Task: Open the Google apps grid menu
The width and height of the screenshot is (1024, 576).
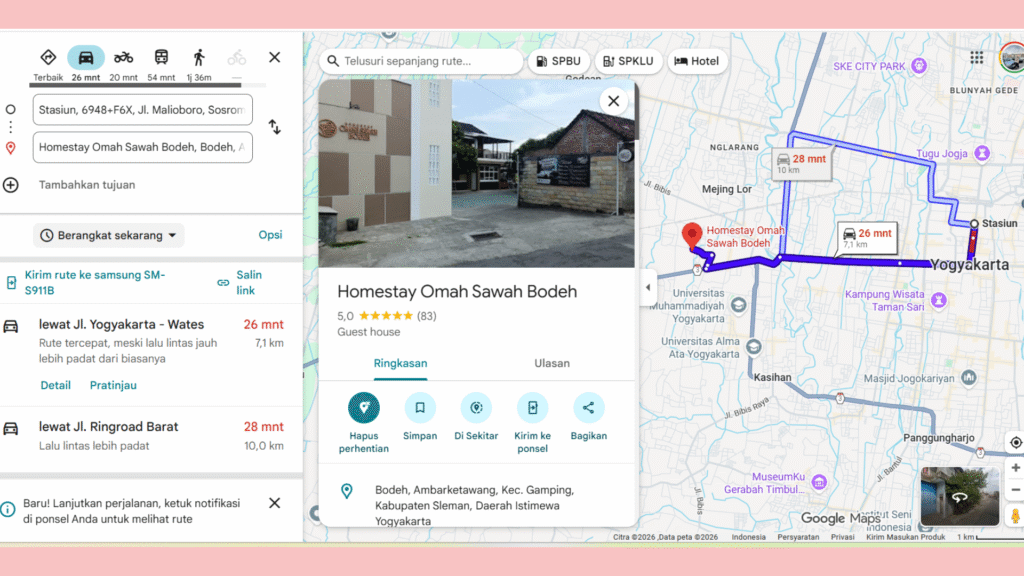Action: tap(976, 58)
